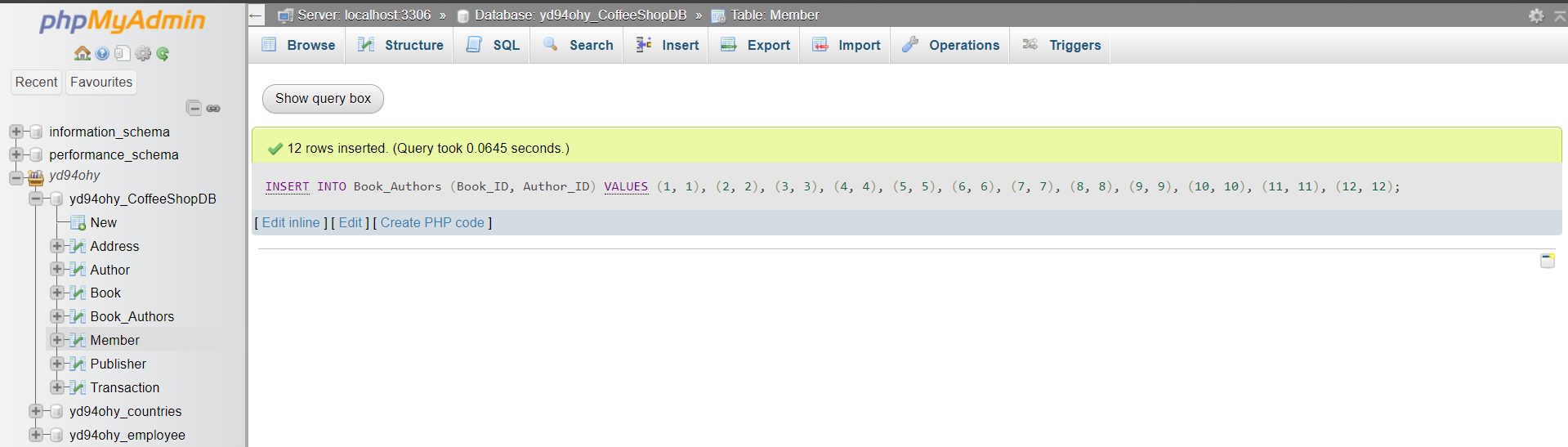
Task: Click the yd94ohy_employee database icon
Action: [x=56, y=435]
